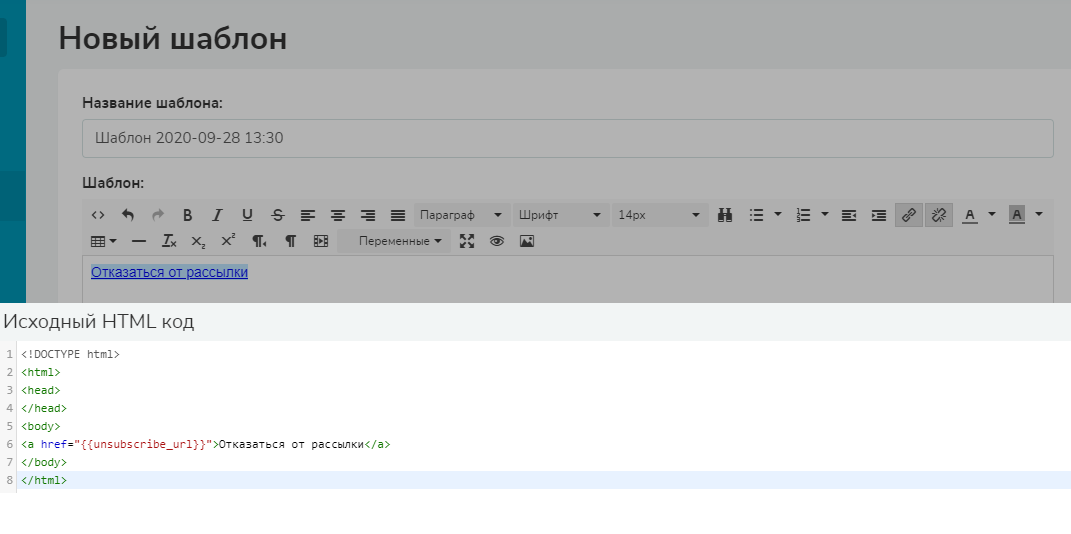Insert link using chain icon

pos(908,215)
